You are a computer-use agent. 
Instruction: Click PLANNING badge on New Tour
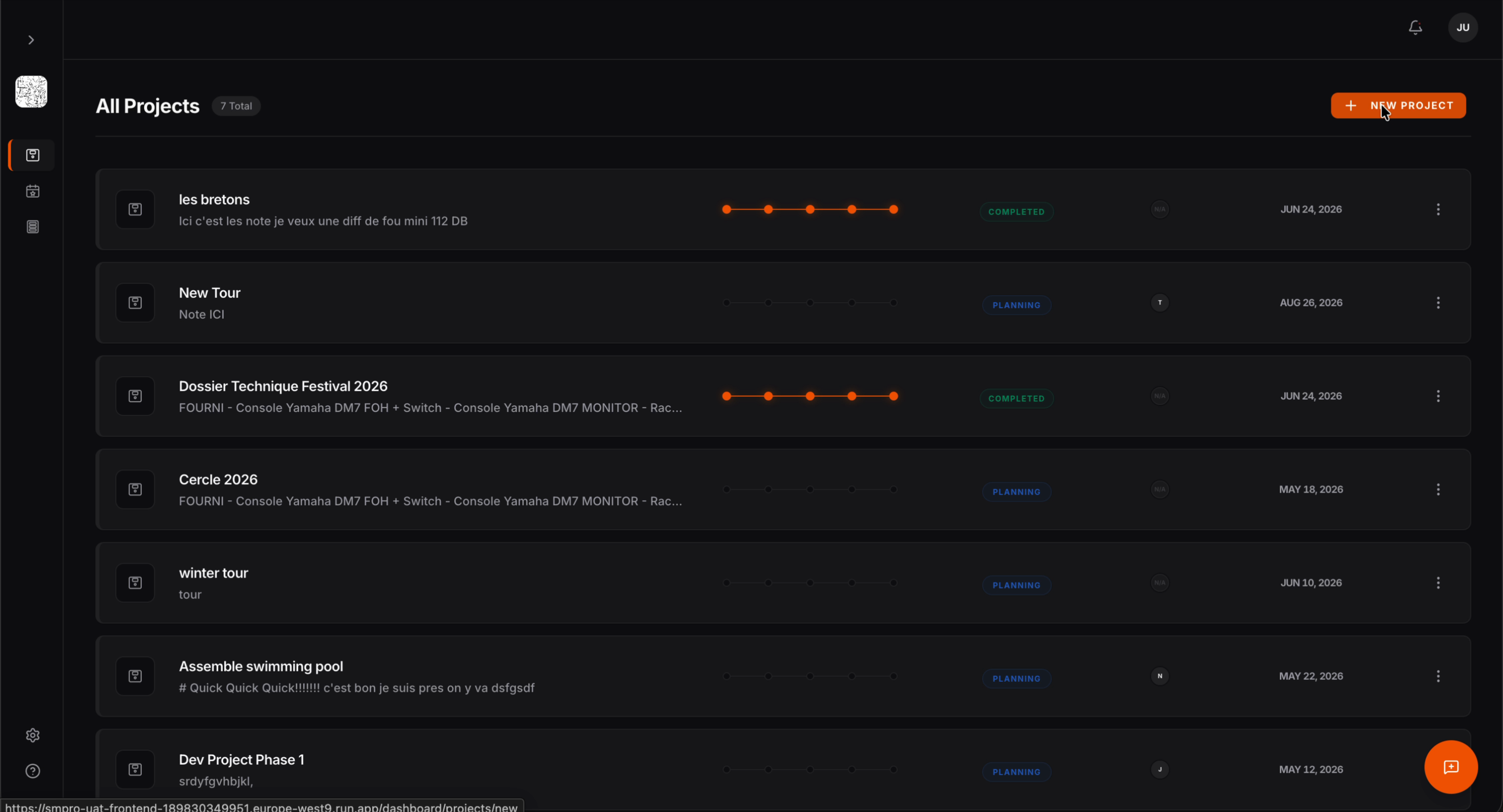(1016, 305)
